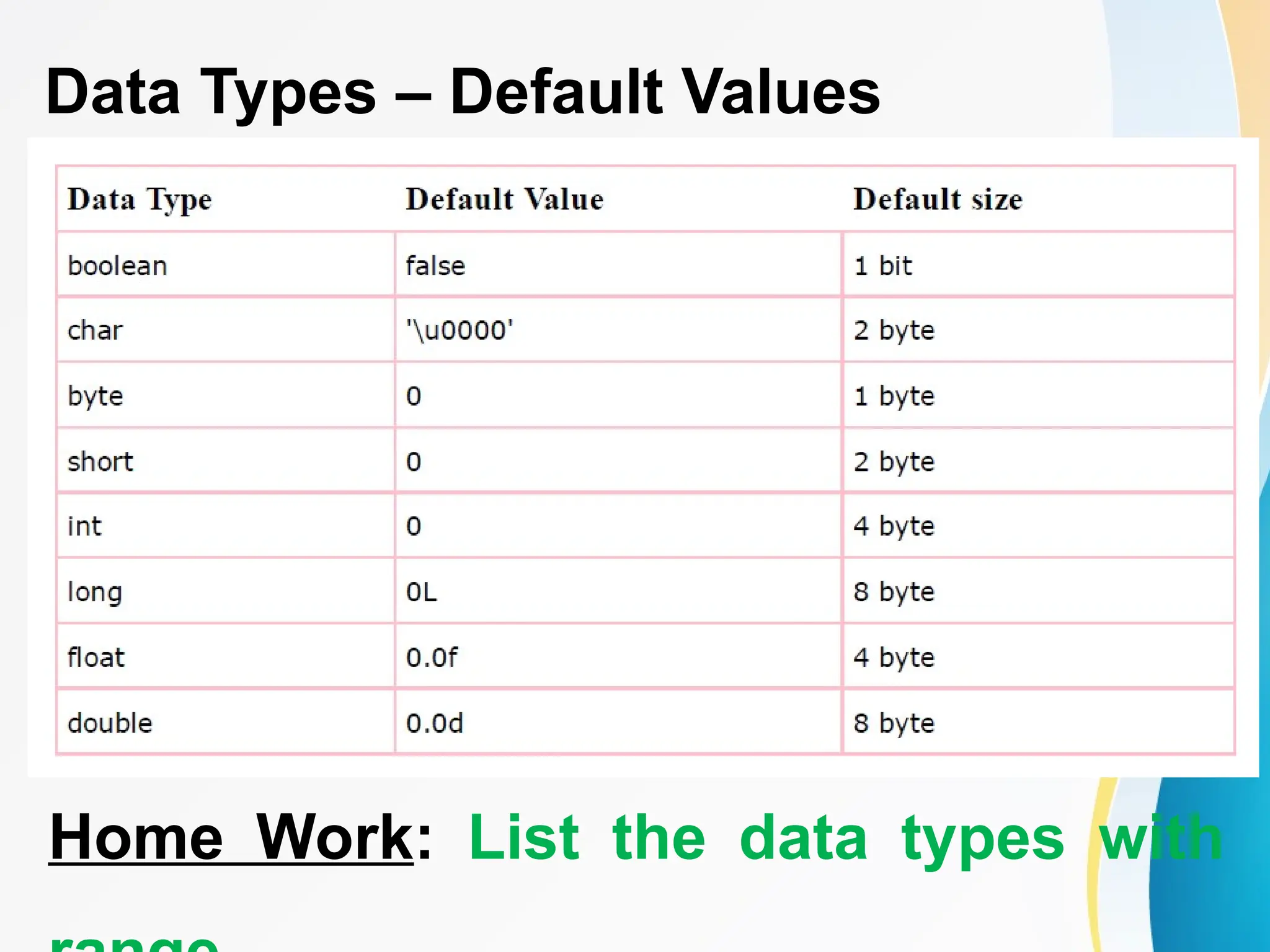Click the '8 byte' size in double row
The height and width of the screenshot is (952, 1270).
pyautogui.click(x=894, y=723)
